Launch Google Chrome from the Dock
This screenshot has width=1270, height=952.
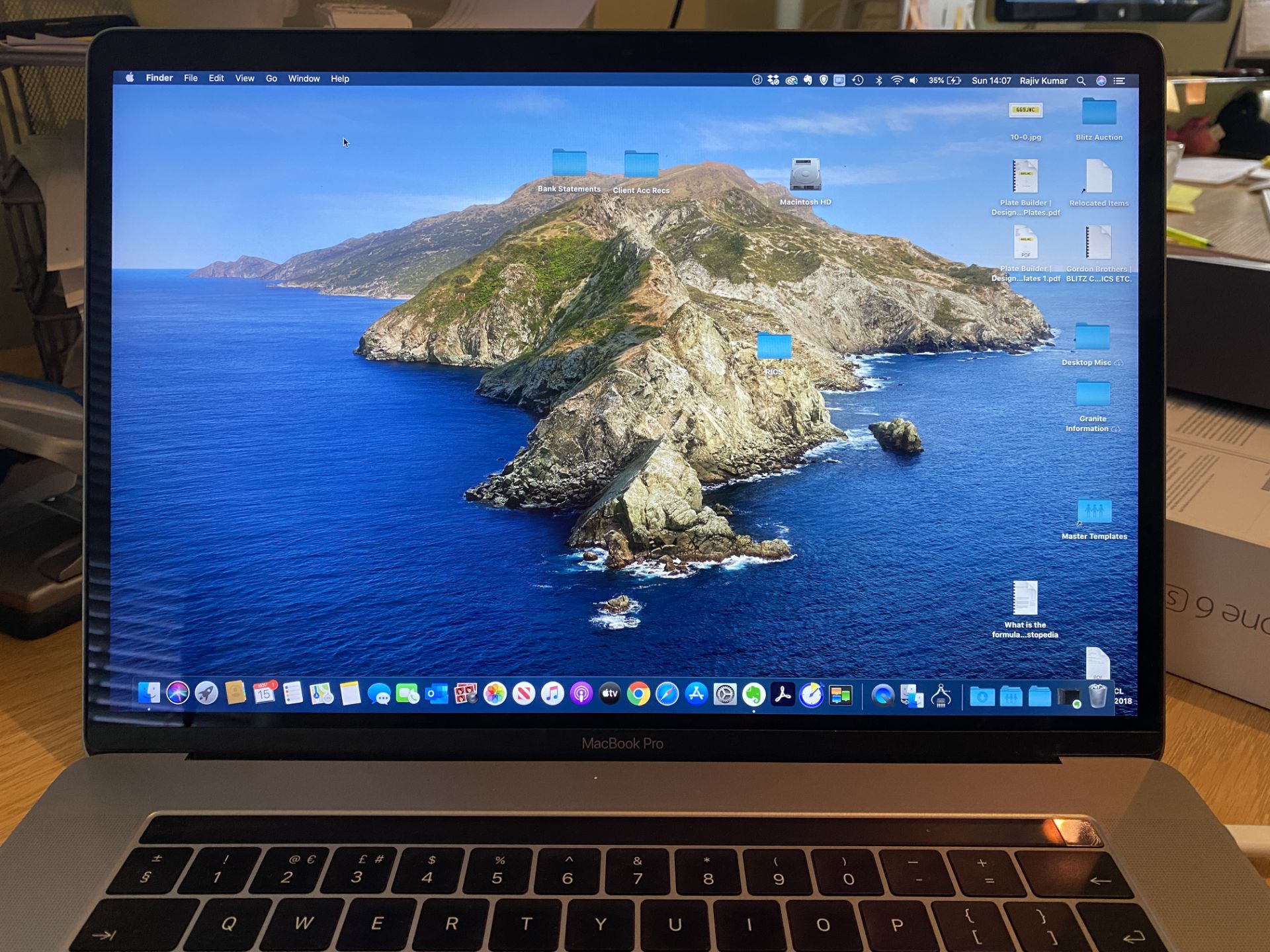point(638,694)
